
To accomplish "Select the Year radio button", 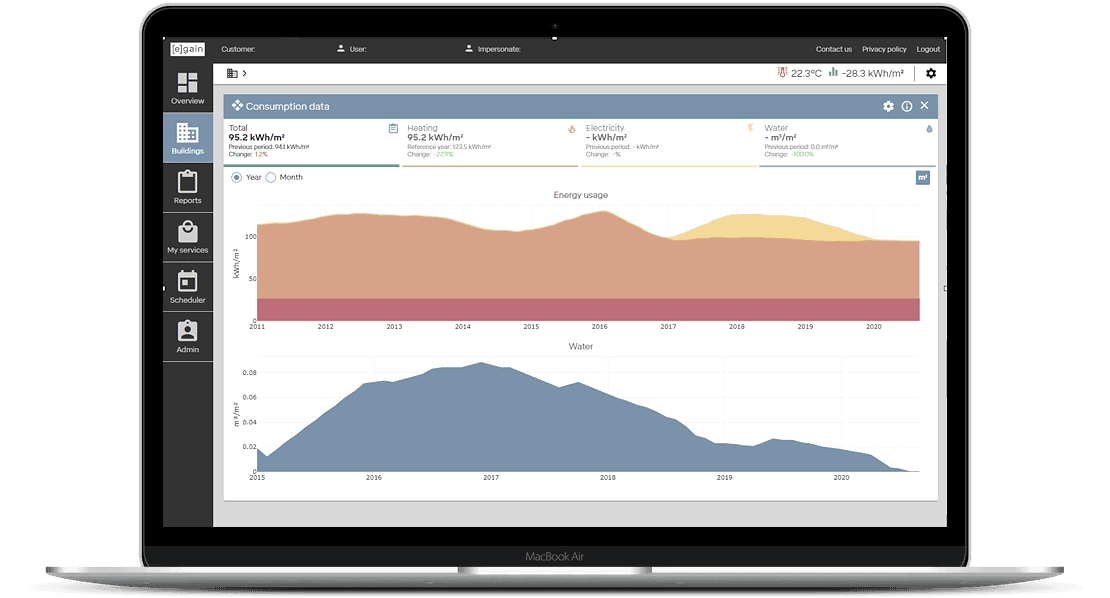I will tap(234, 176).
